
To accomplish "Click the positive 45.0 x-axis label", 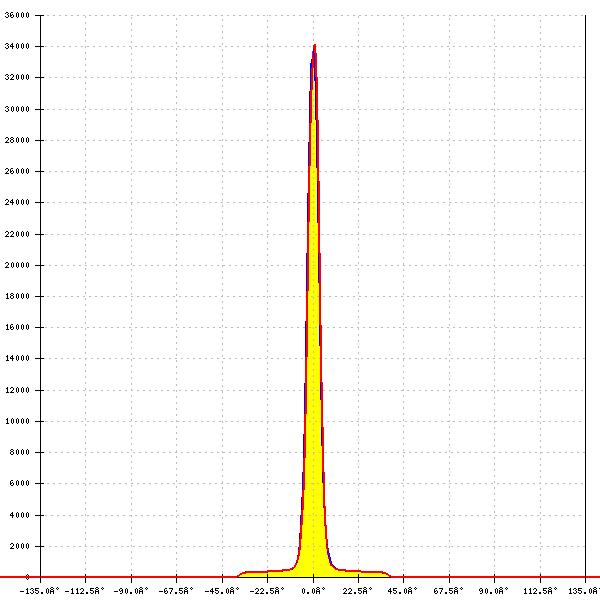I will (x=403, y=591).
